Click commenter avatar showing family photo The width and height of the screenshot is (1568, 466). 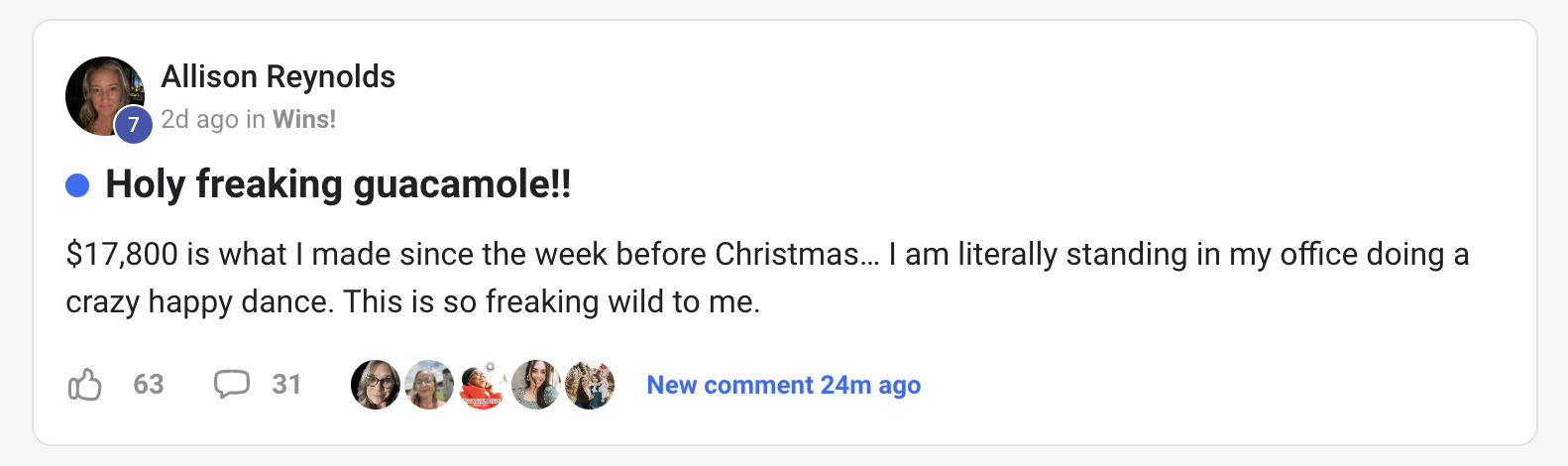(x=590, y=385)
